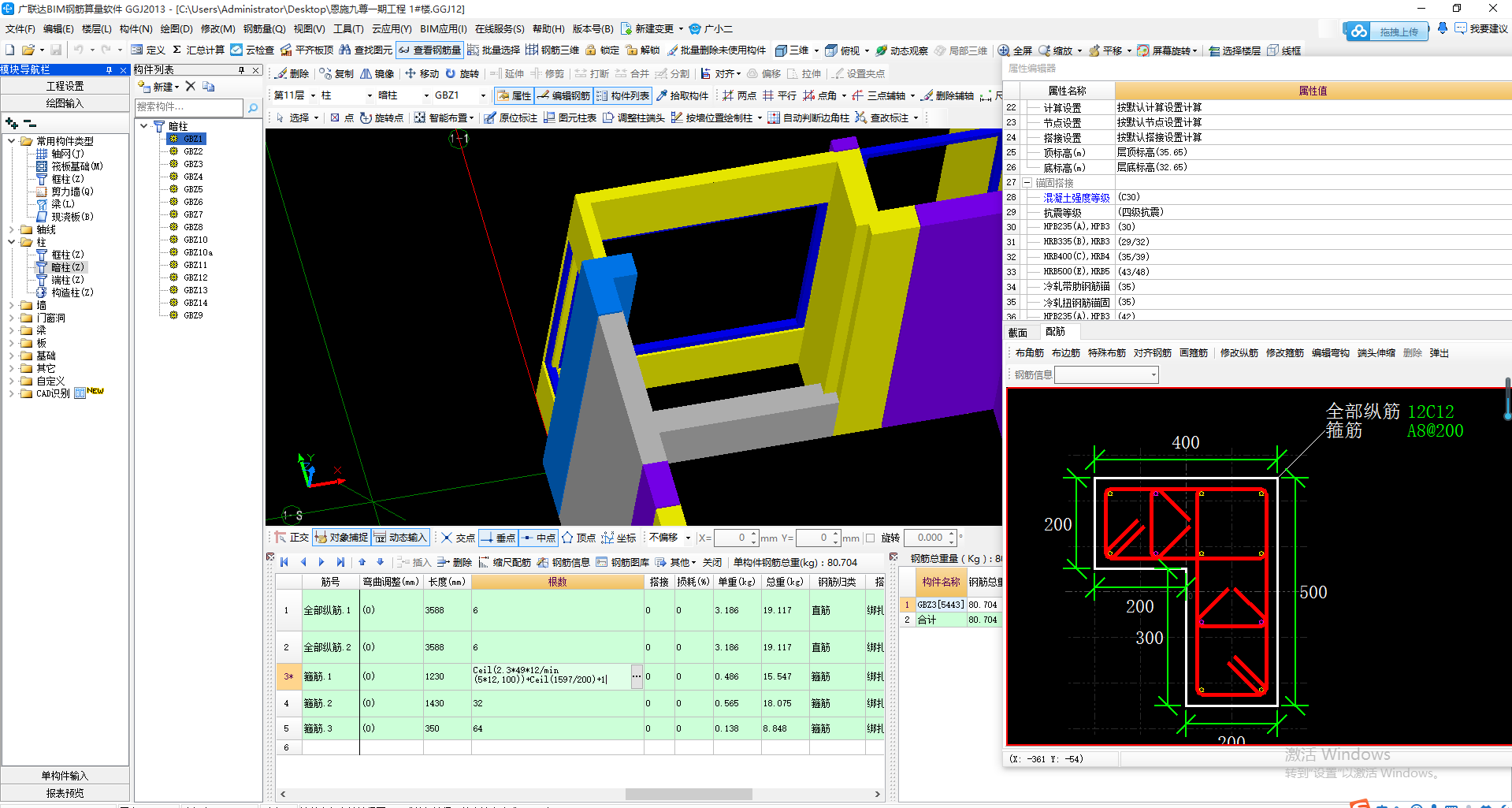Toggle 对象捕捉 object snap
1512x808 pixels.
342,537
